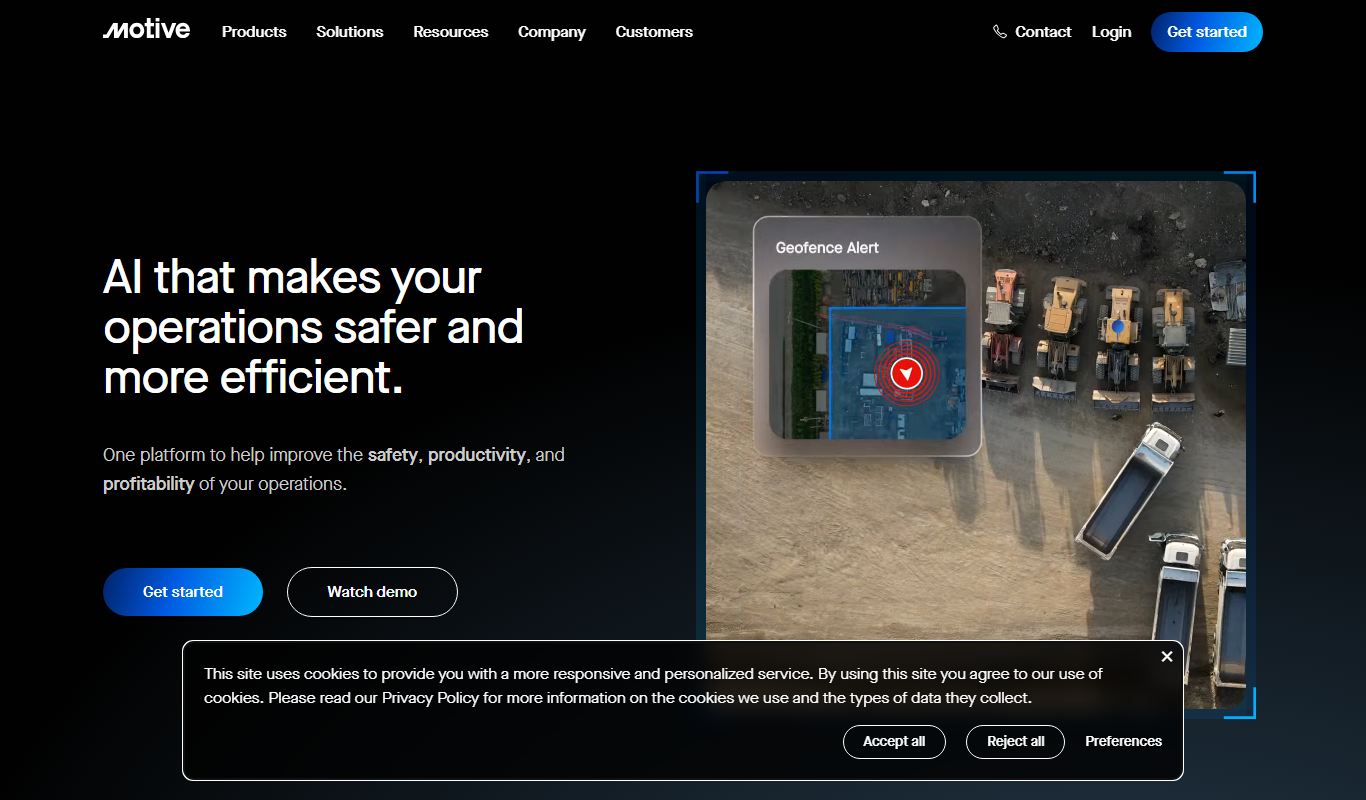Open the Products menu

pyautogui.click(x=254, y=32)
